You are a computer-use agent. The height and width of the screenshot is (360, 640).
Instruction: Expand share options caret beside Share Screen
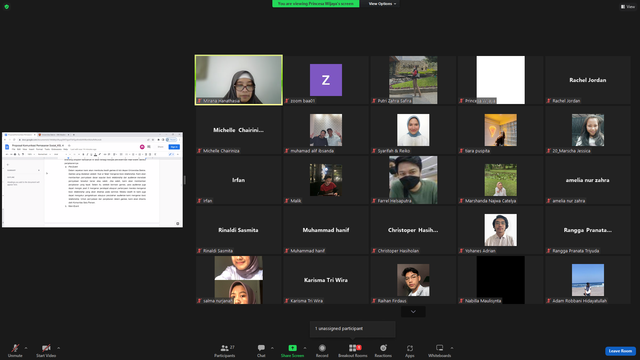point(305,348)
